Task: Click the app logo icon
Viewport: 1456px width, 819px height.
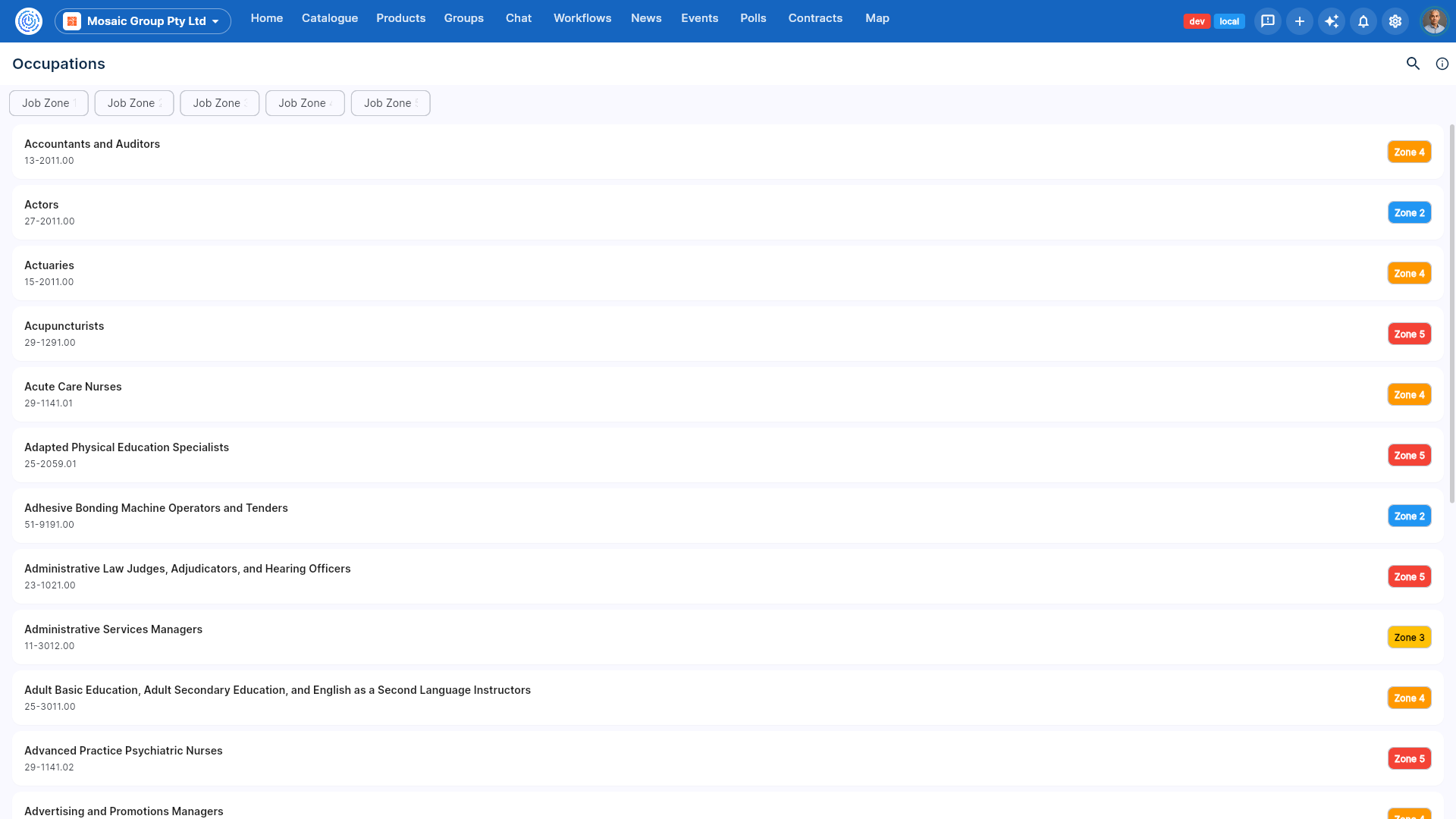Action: pyautogui.click(x=29, y=21)
